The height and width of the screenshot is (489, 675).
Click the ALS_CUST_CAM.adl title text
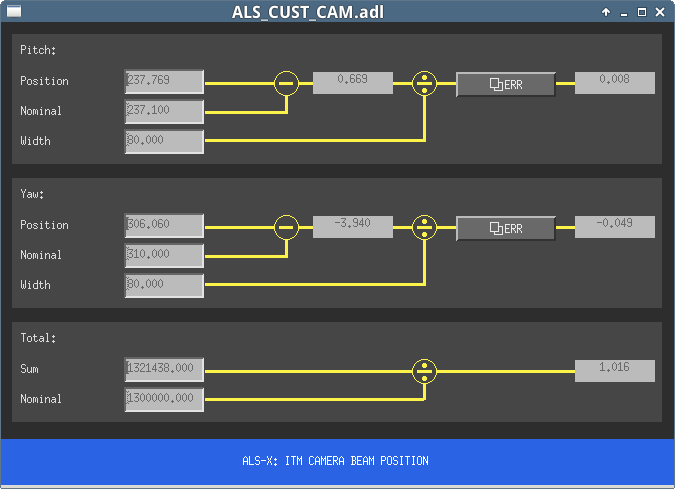(308, 12)
